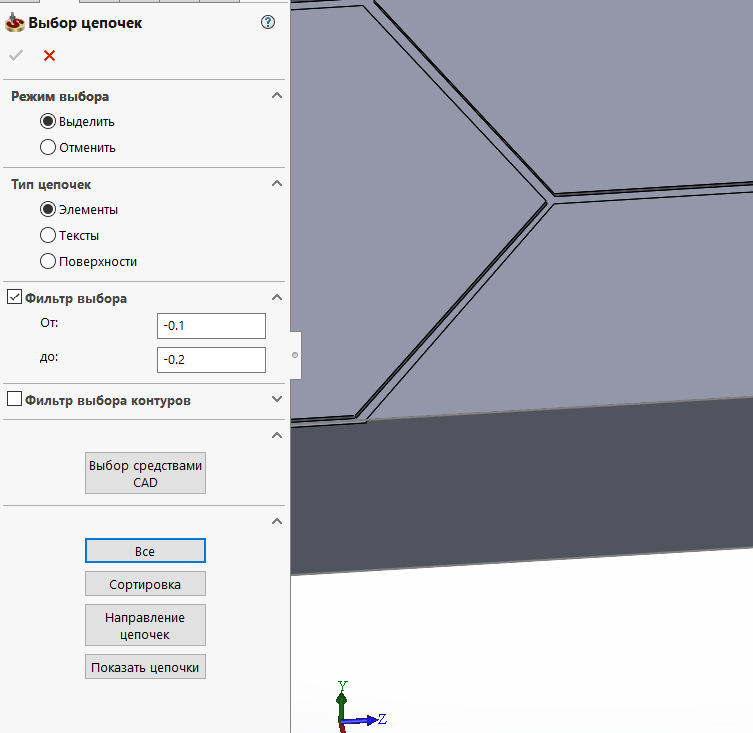
Task: Select the Выделить radio button
Action: 48,121
